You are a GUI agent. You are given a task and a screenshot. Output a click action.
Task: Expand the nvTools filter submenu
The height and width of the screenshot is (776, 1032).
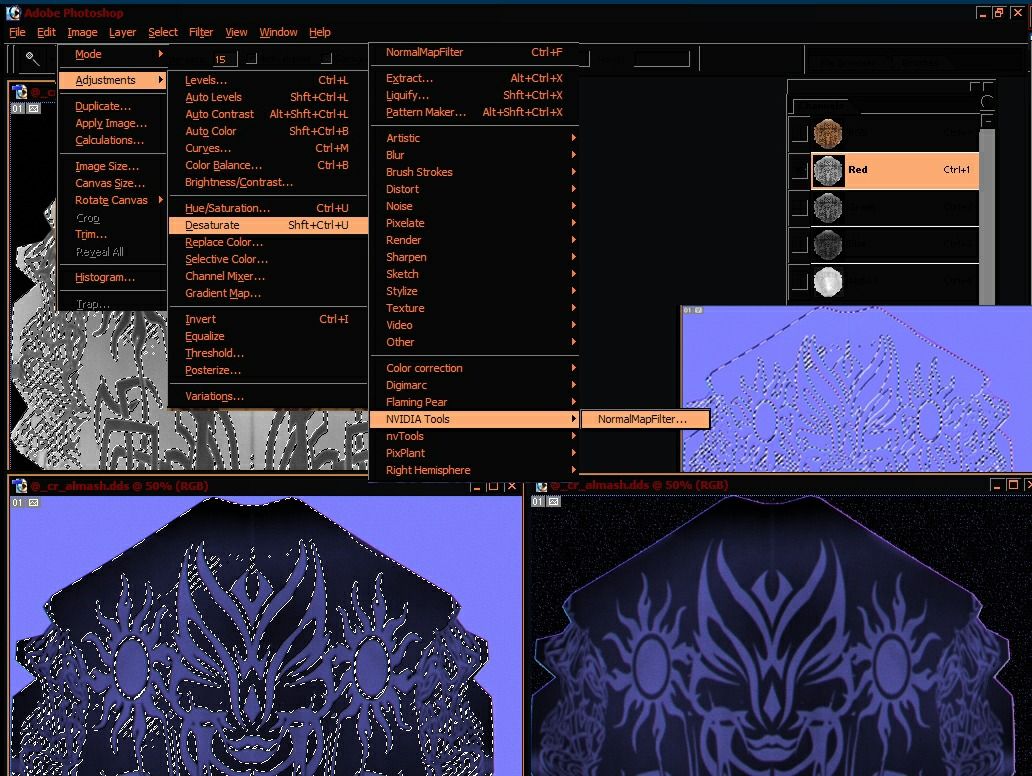[x=474, y=436]
